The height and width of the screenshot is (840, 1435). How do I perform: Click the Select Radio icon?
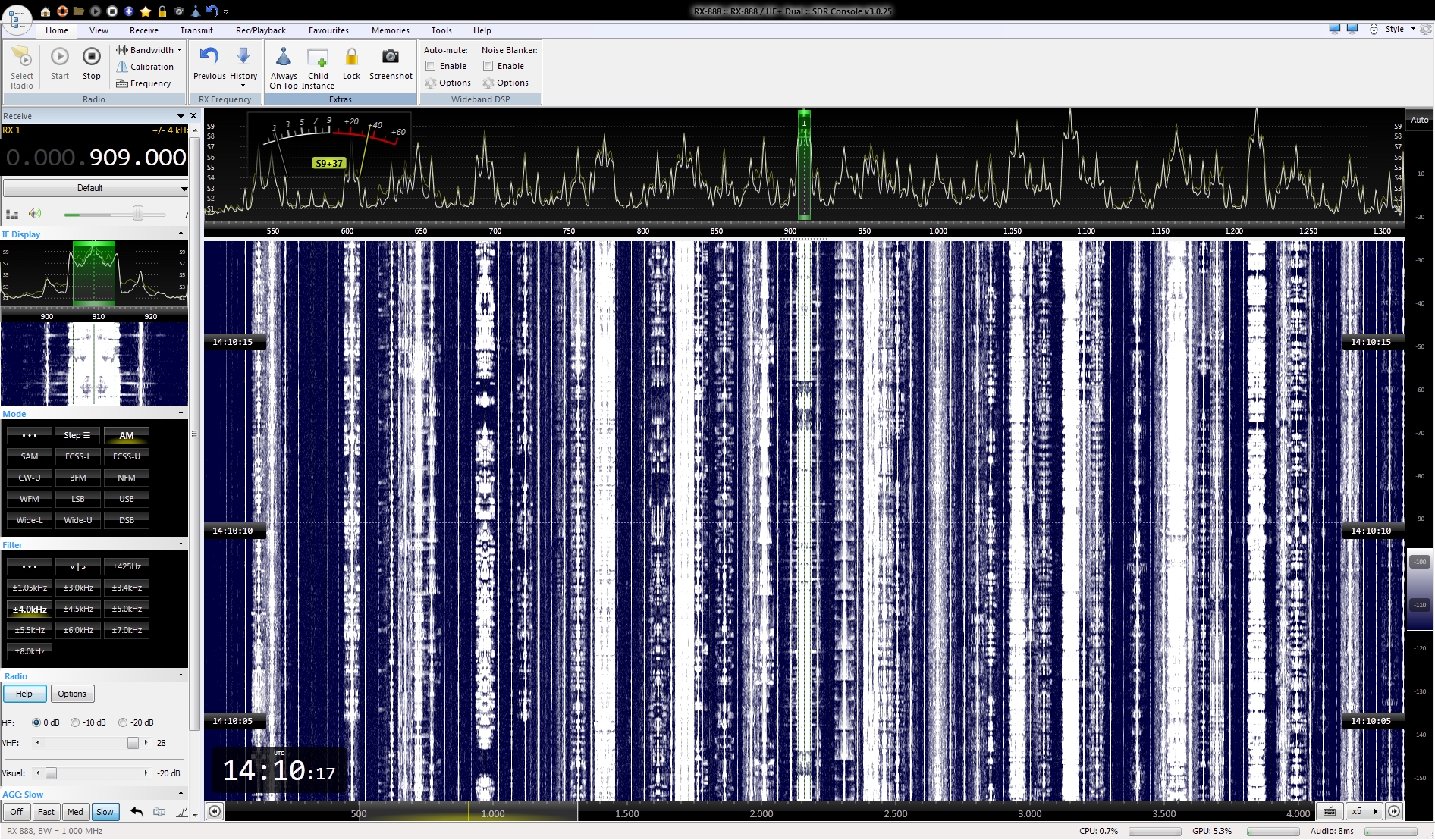tap(22, 58)
